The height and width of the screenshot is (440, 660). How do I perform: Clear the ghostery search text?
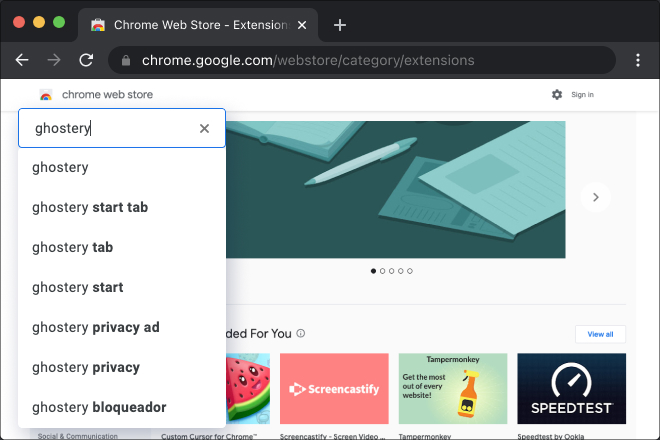[x=205, y=128]
